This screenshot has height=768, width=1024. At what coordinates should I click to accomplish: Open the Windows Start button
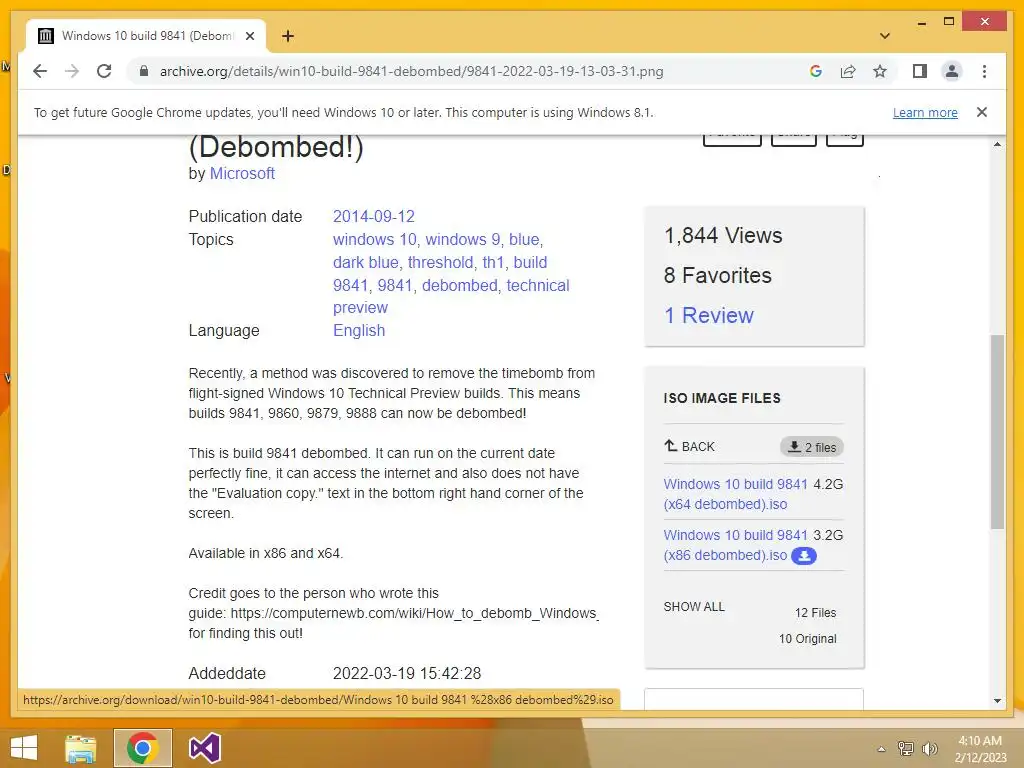[24, 748]
